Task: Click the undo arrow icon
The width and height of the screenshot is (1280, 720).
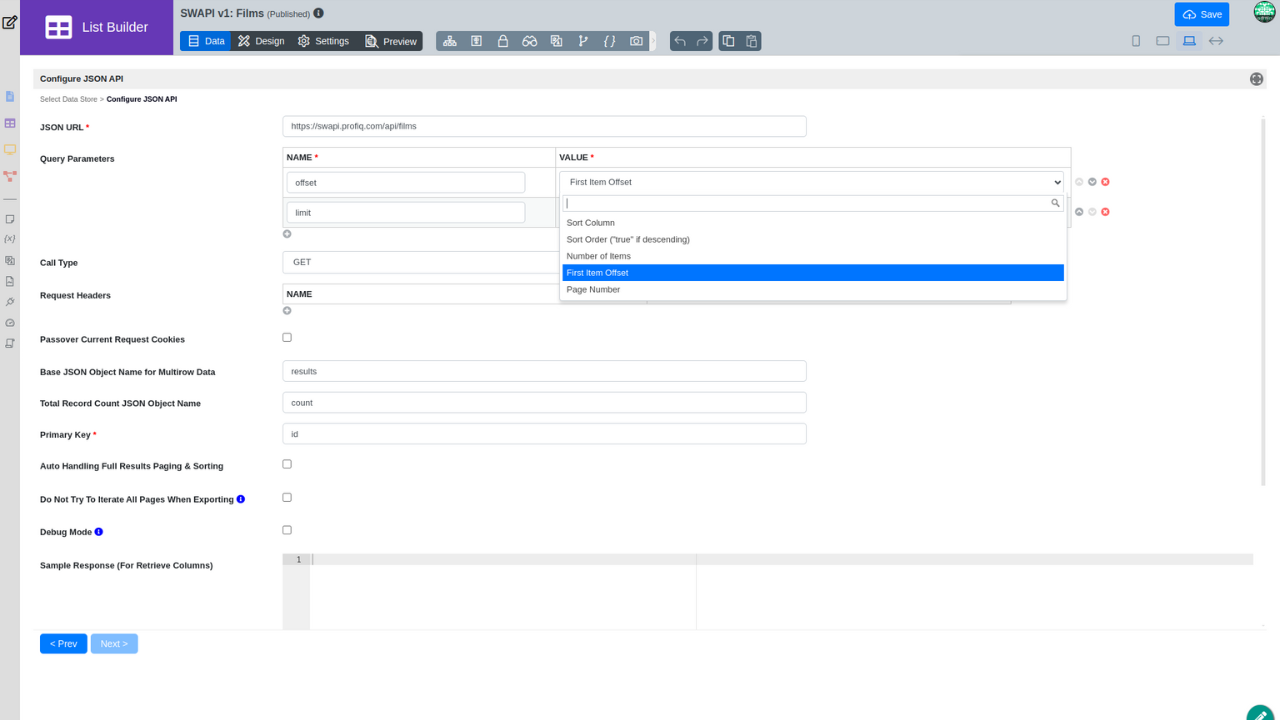Action: coord(680,41)
